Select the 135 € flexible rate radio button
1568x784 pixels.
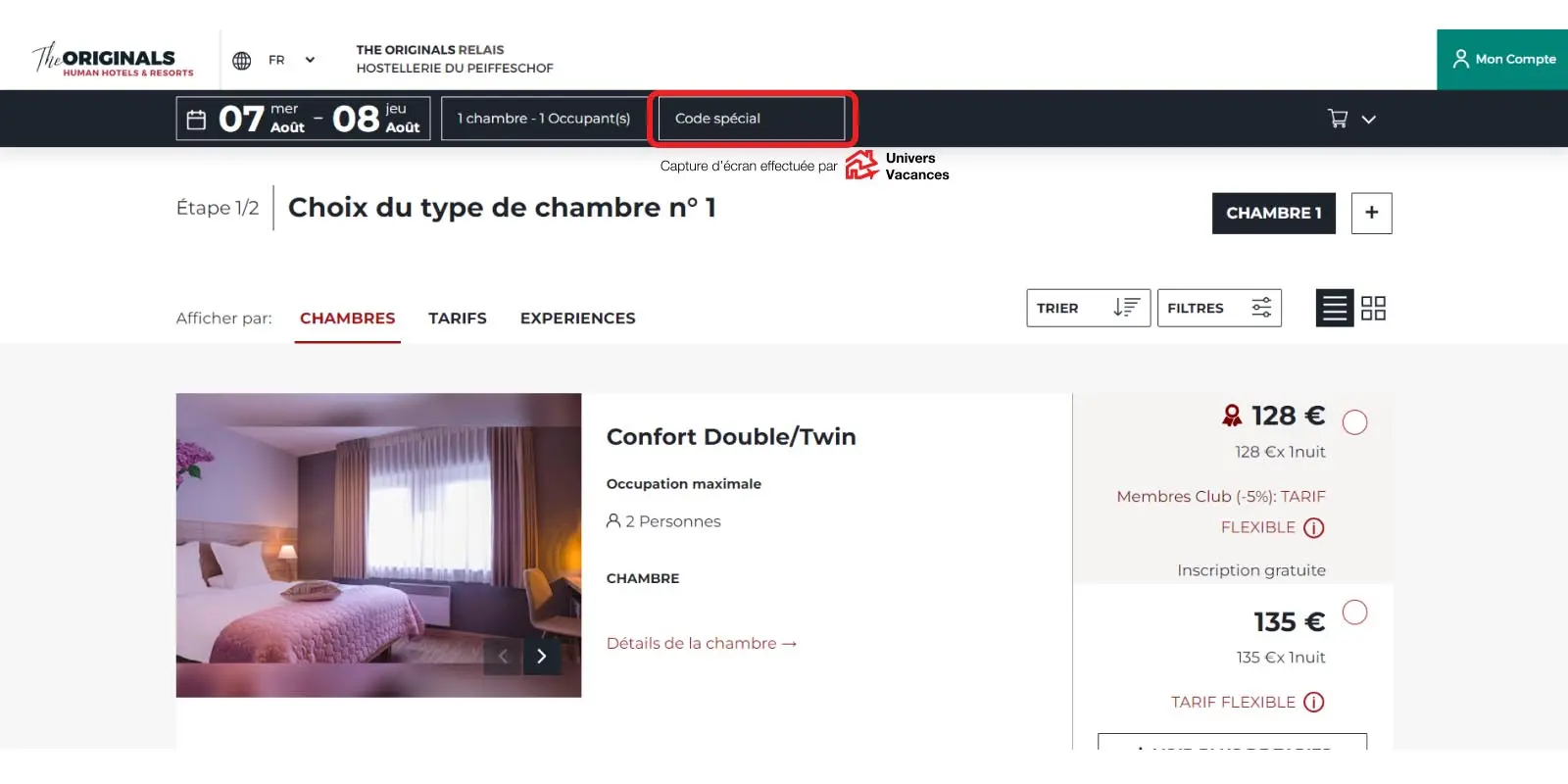coord(1354,612)
